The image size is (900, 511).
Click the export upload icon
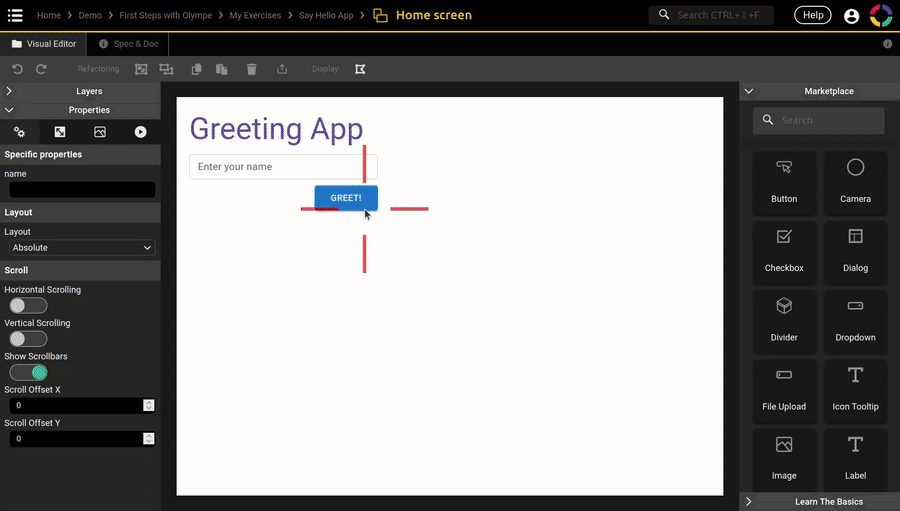pos(282,69)
